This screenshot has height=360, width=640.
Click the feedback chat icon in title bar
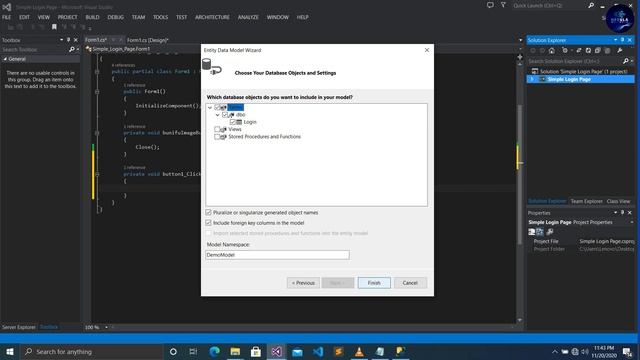click(x=490, y=5)
